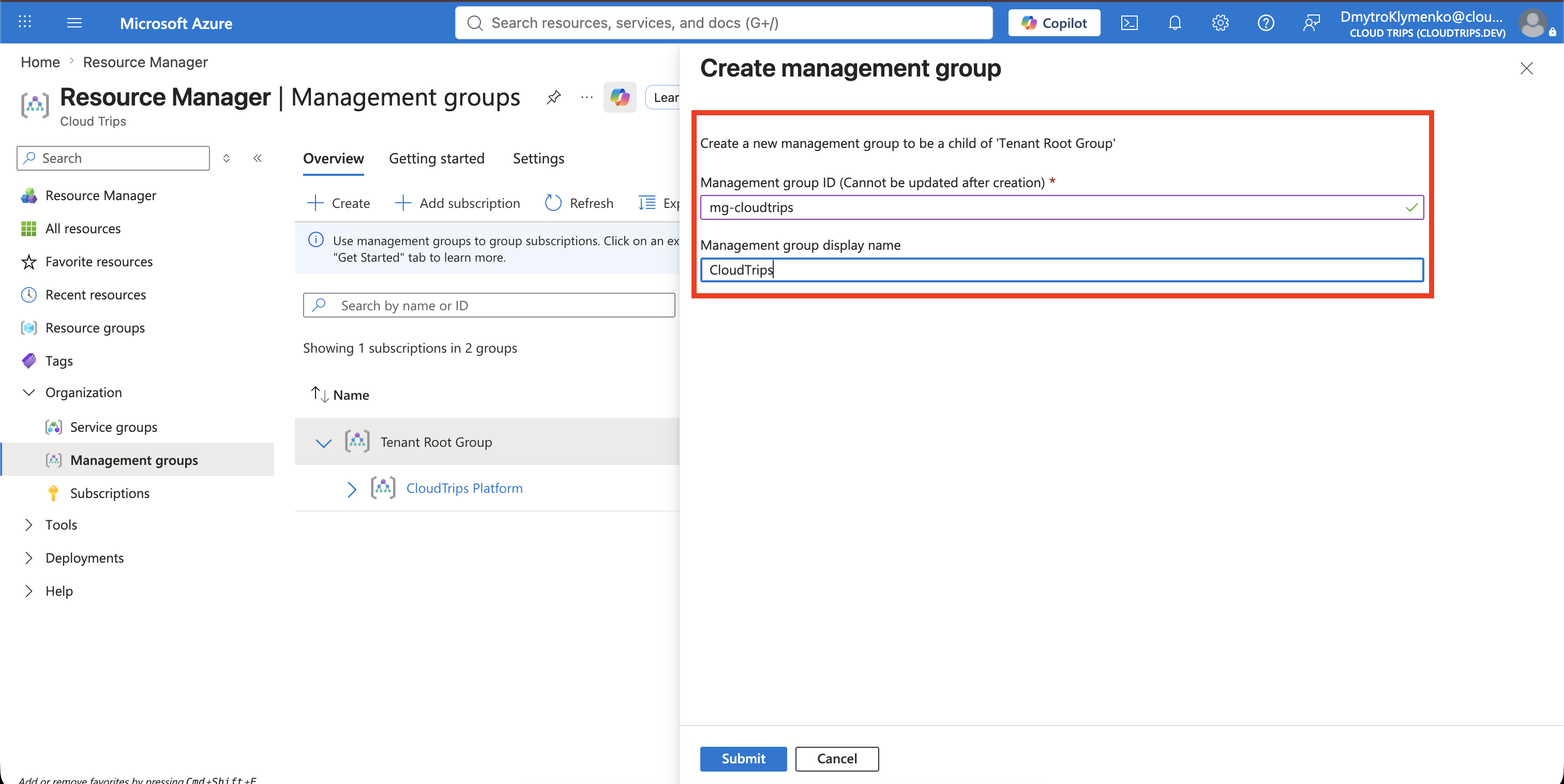Focus the global search resources box
Viewport: 1564px width, 784px height.
pos(724,23)
